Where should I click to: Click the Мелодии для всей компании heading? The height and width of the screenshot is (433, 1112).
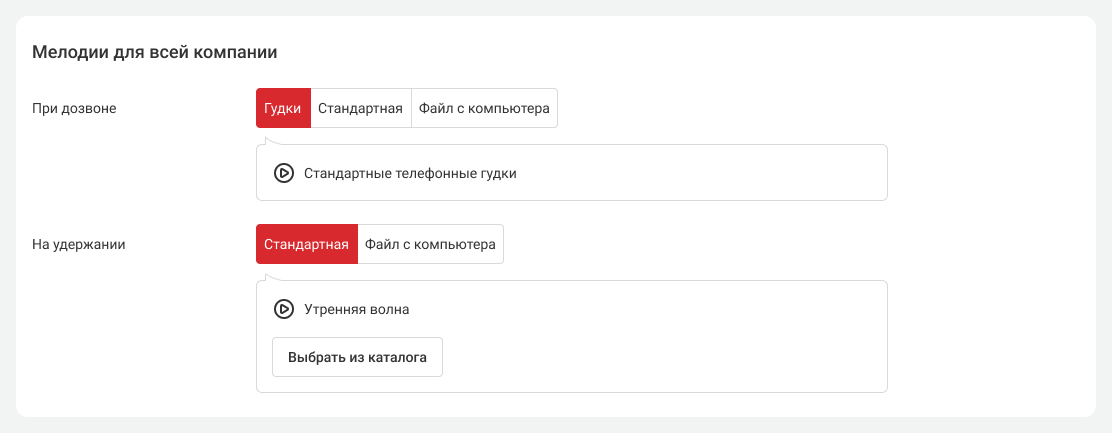pyautogui.click(x=154, y=51)
